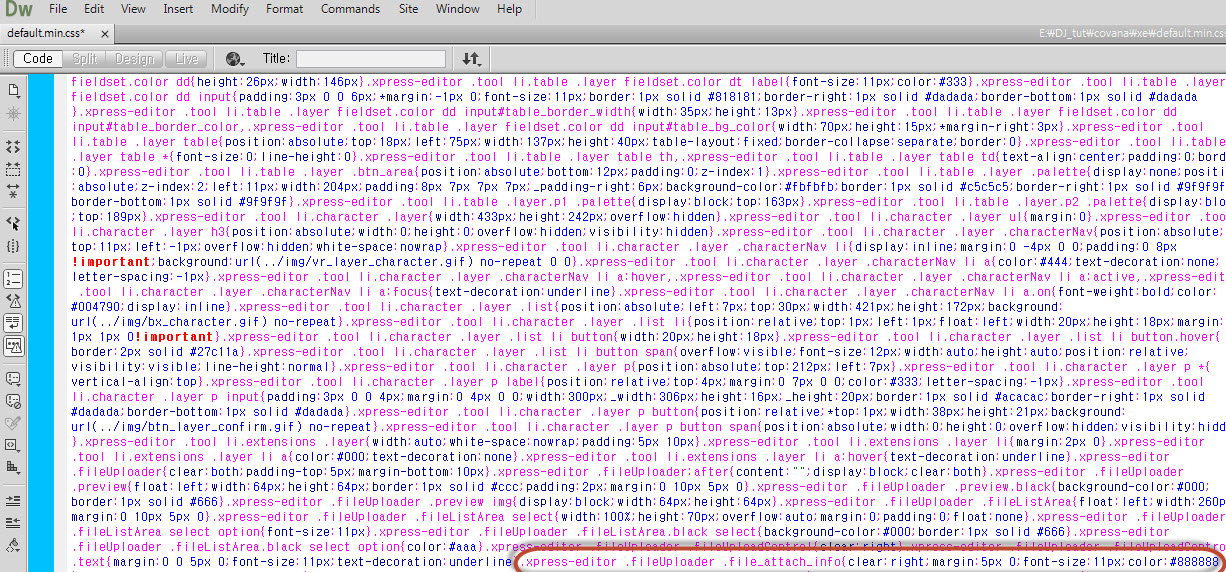Toggle highlight invalid code

14,300
